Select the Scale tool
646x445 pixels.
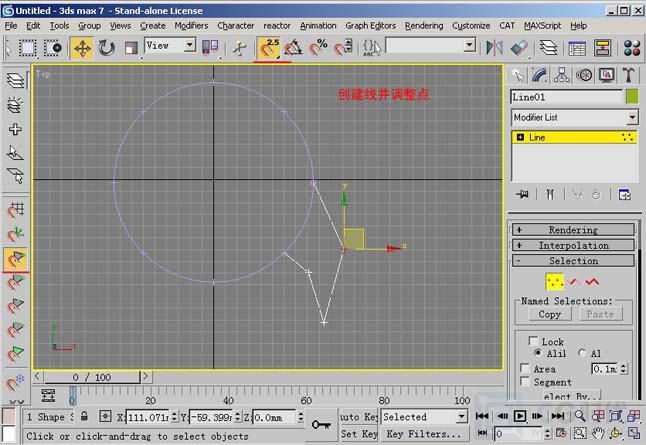[131, 49]
